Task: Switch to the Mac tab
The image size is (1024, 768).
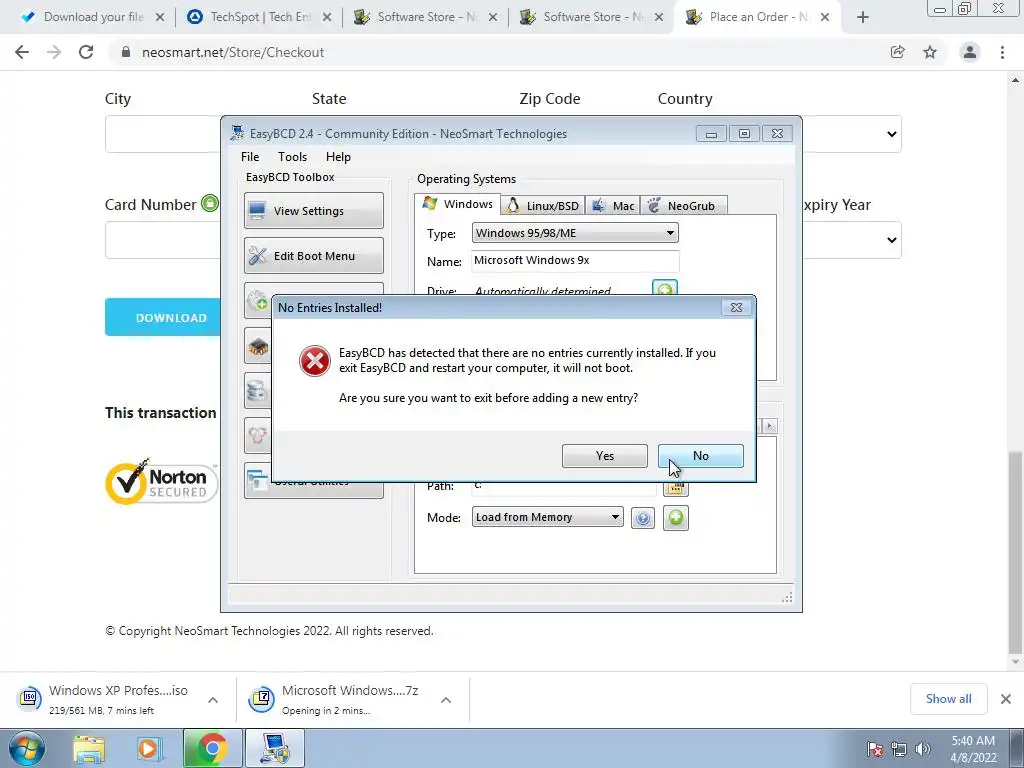Action: pos(613,206)
